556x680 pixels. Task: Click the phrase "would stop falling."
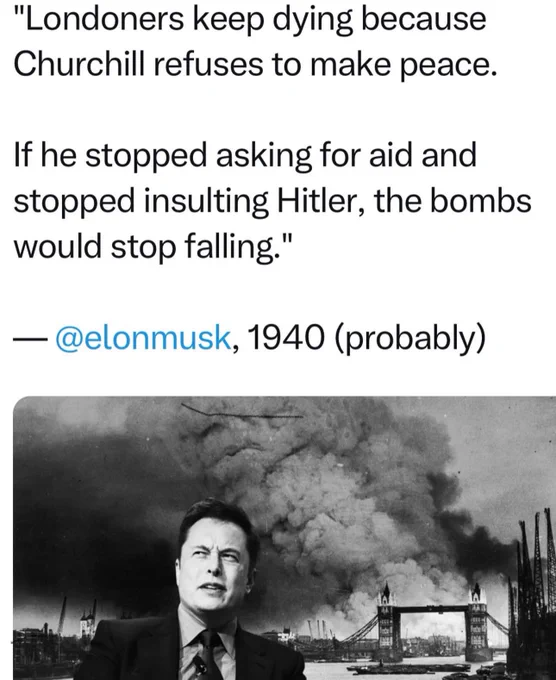coord(153,247)
